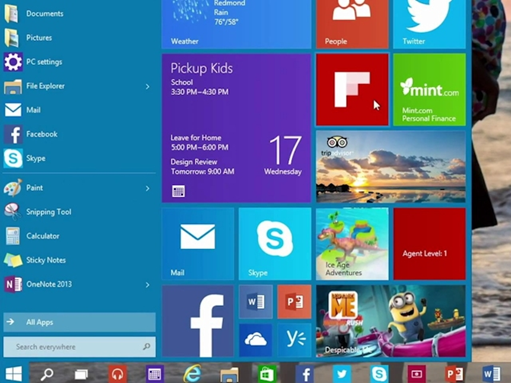Open Pictures from the Start list
The height and width of the screenshot is (383, 511).
79,38
